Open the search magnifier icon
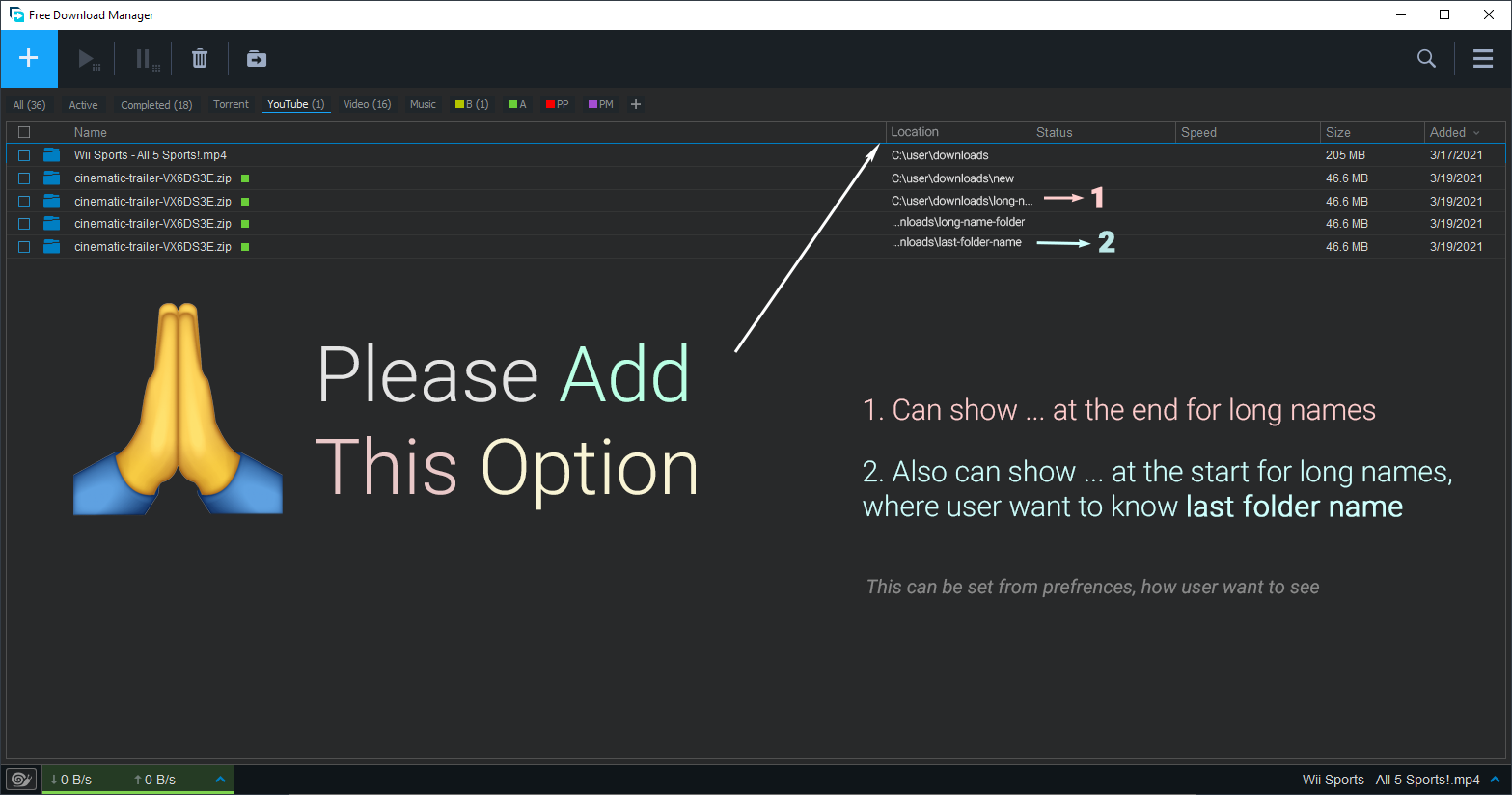This screenshot has width=1512, height=795. point(1426,59)
